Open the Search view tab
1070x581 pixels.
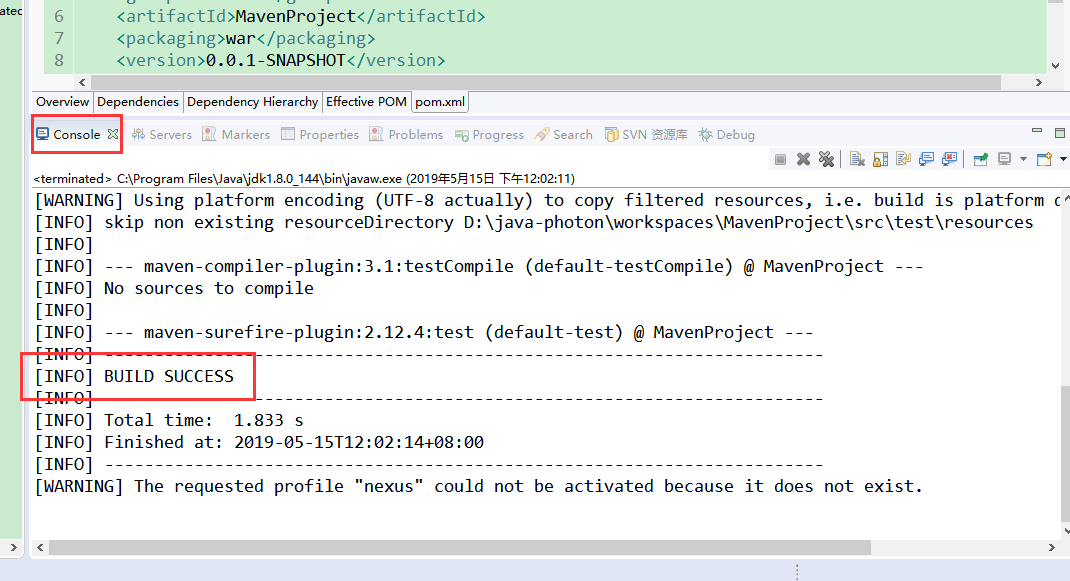[x=564, y=134]
